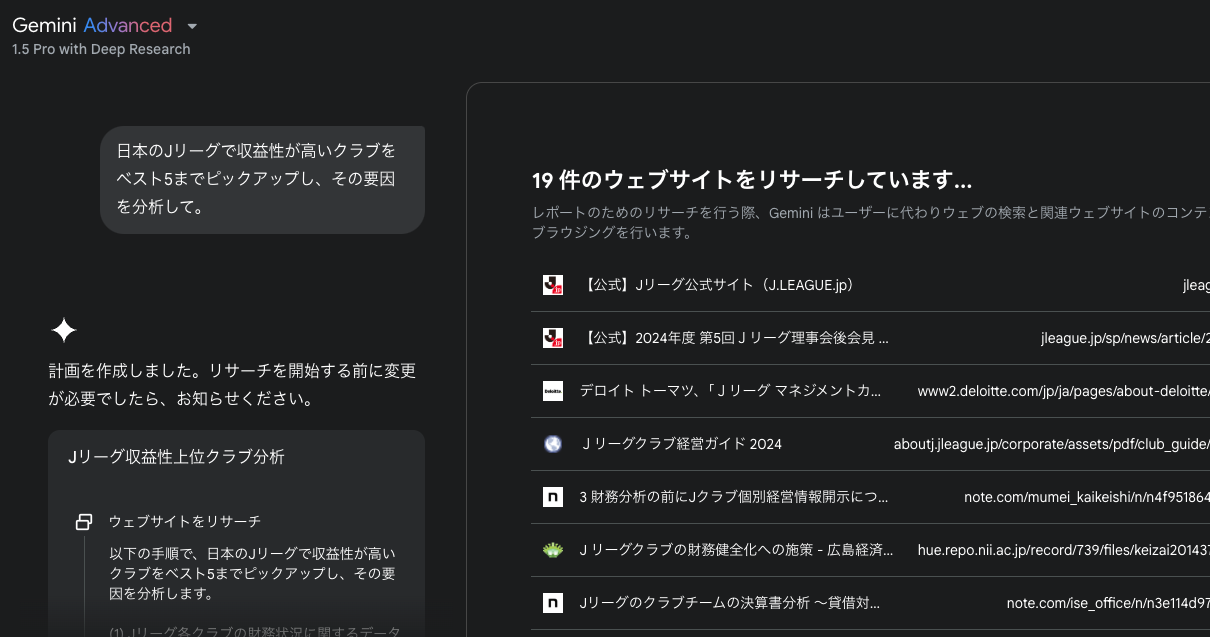Open the aboutj.jleague.jp club guide link
This screenshot has height=637, width=1210.
(x=1052, y=443)
